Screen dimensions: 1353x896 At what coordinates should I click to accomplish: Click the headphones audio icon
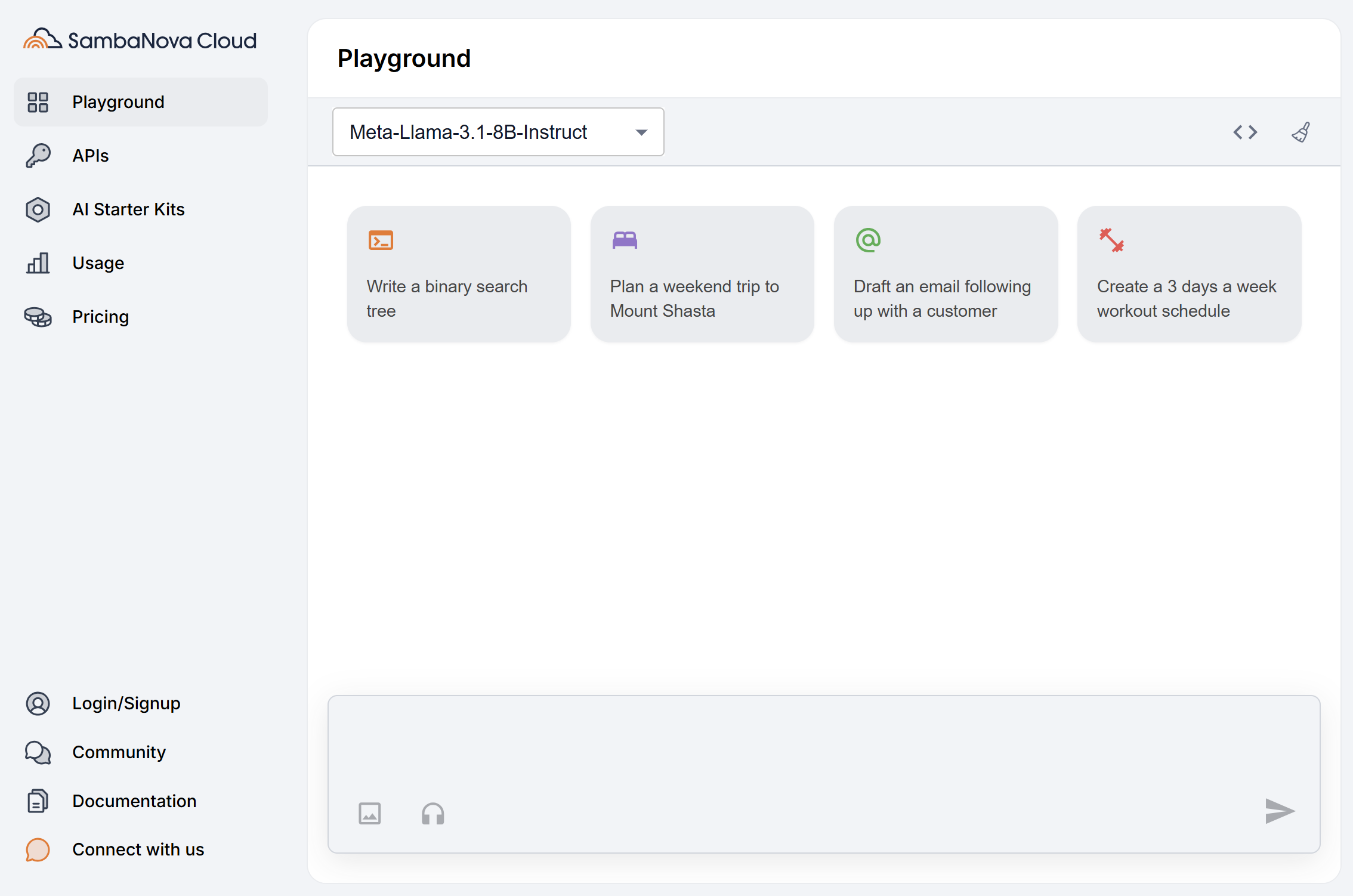click(433, 813)
